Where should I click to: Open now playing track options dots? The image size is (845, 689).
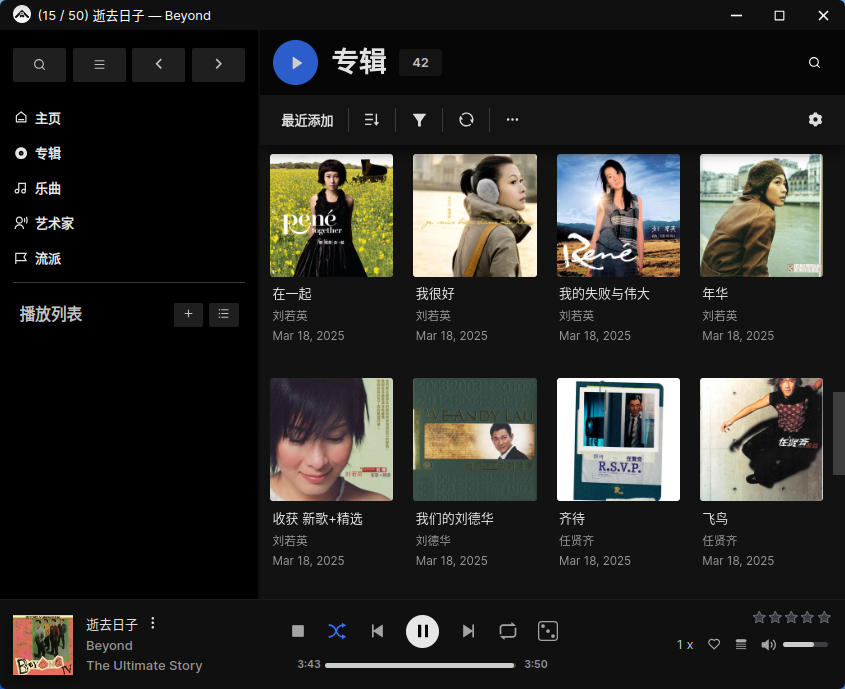[x=153, y=623]
